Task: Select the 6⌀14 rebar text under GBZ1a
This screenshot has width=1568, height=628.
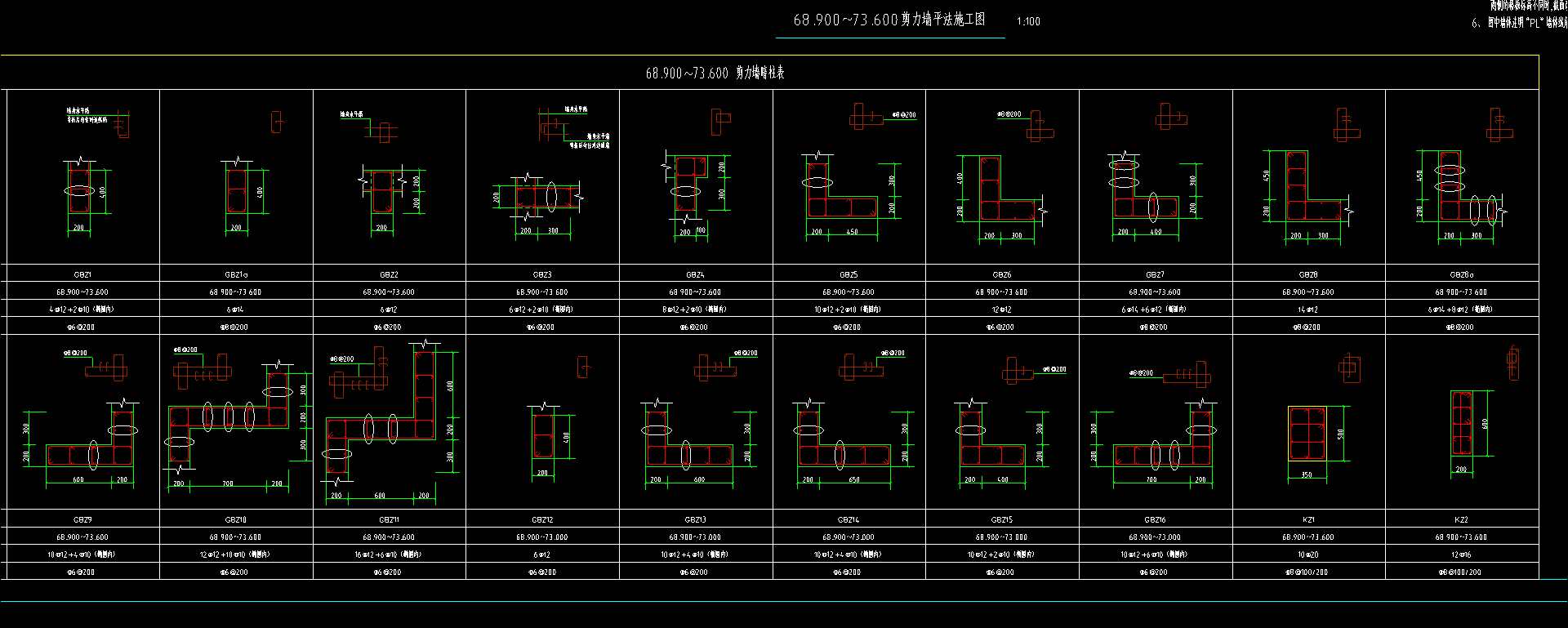Action: (x=236, y=310)
